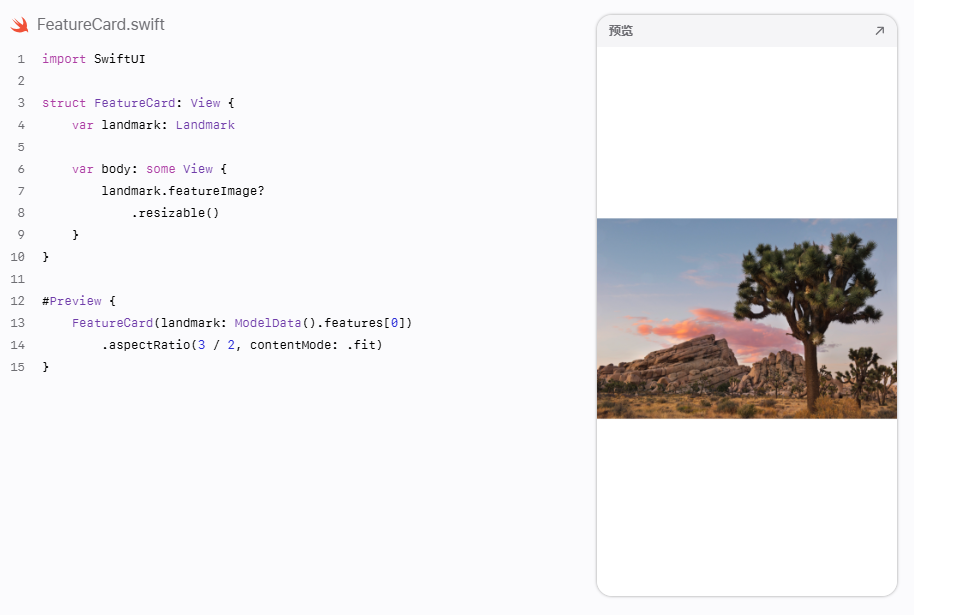This screenshot has width=965, height=615.
Task: Click the 'var landmark: Landmark' line
Action: 153,125
